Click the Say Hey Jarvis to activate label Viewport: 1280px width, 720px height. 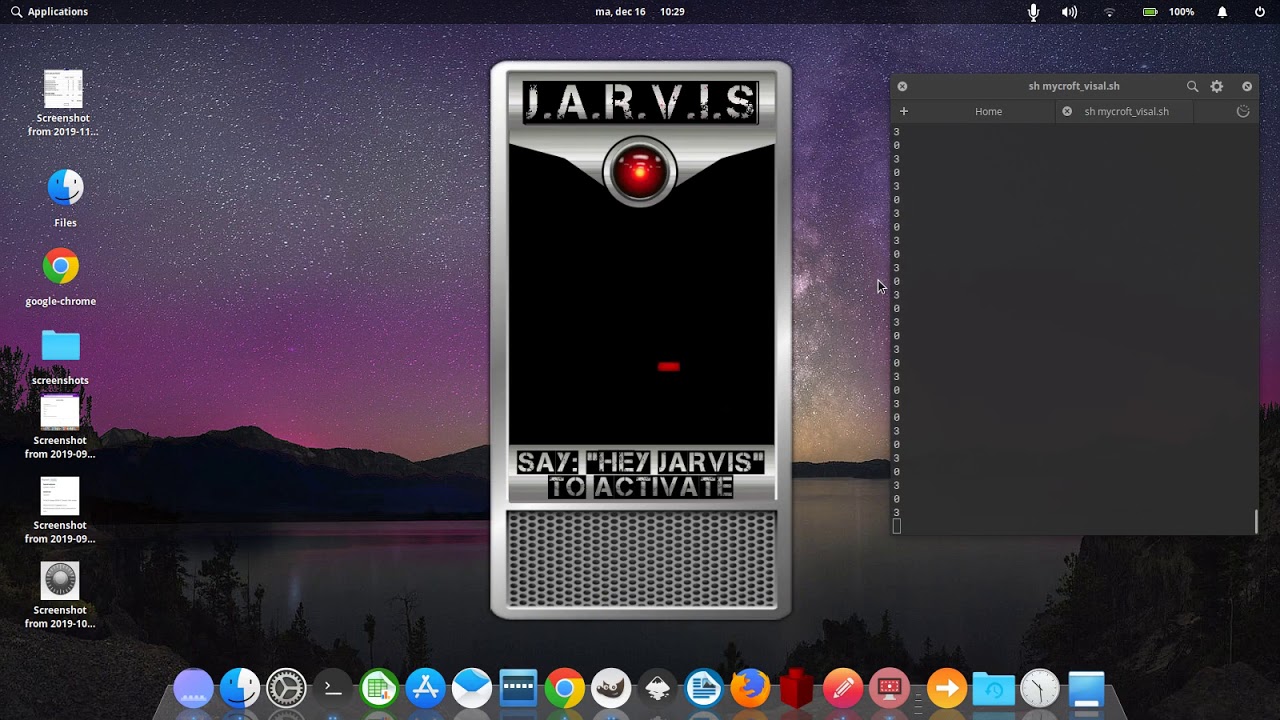tap(640, 474)
